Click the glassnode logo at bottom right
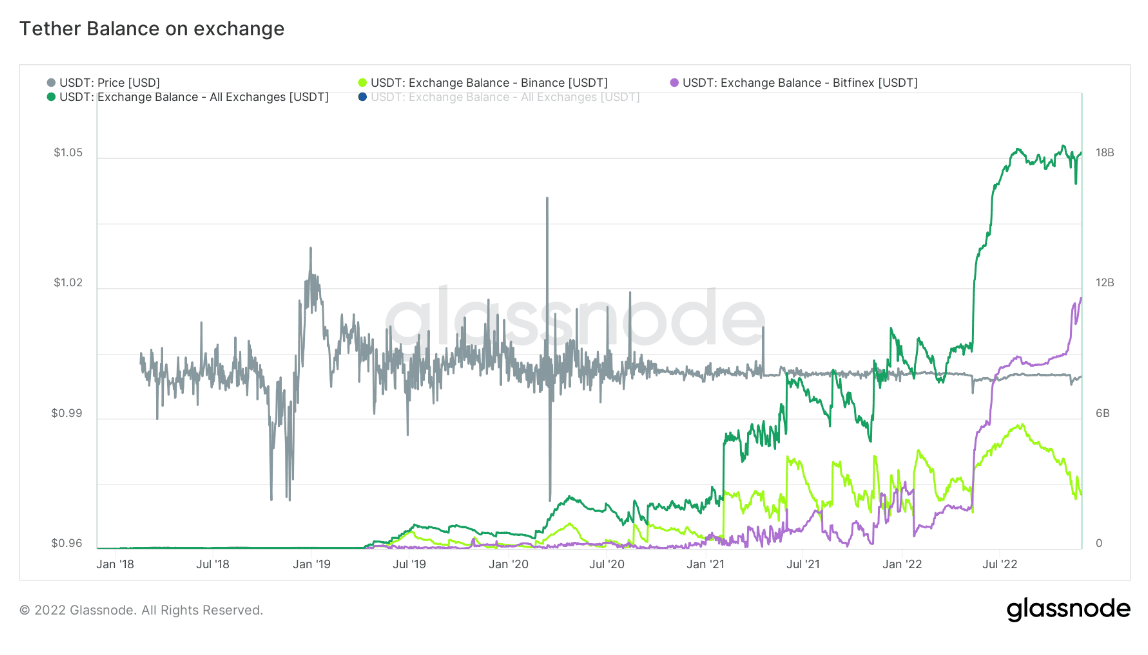This screenshot has width=1148, height=655. coord(1068,609)
